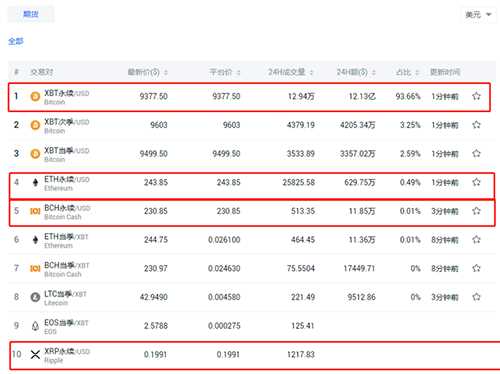Click the Litecoin icon in row 8
Screen dimensions: 500x374
(35, 297)
